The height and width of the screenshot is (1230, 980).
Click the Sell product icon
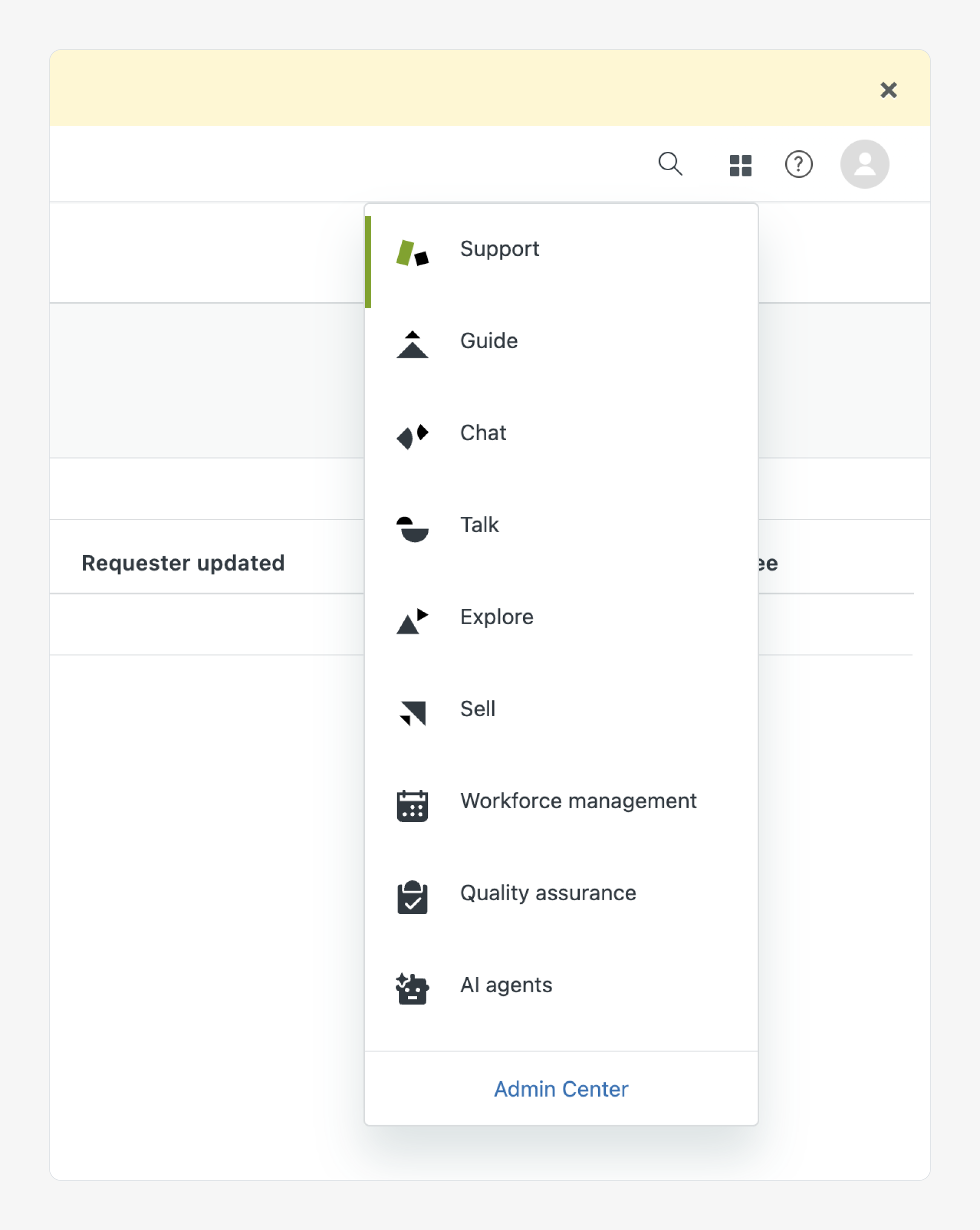[413, 713]
